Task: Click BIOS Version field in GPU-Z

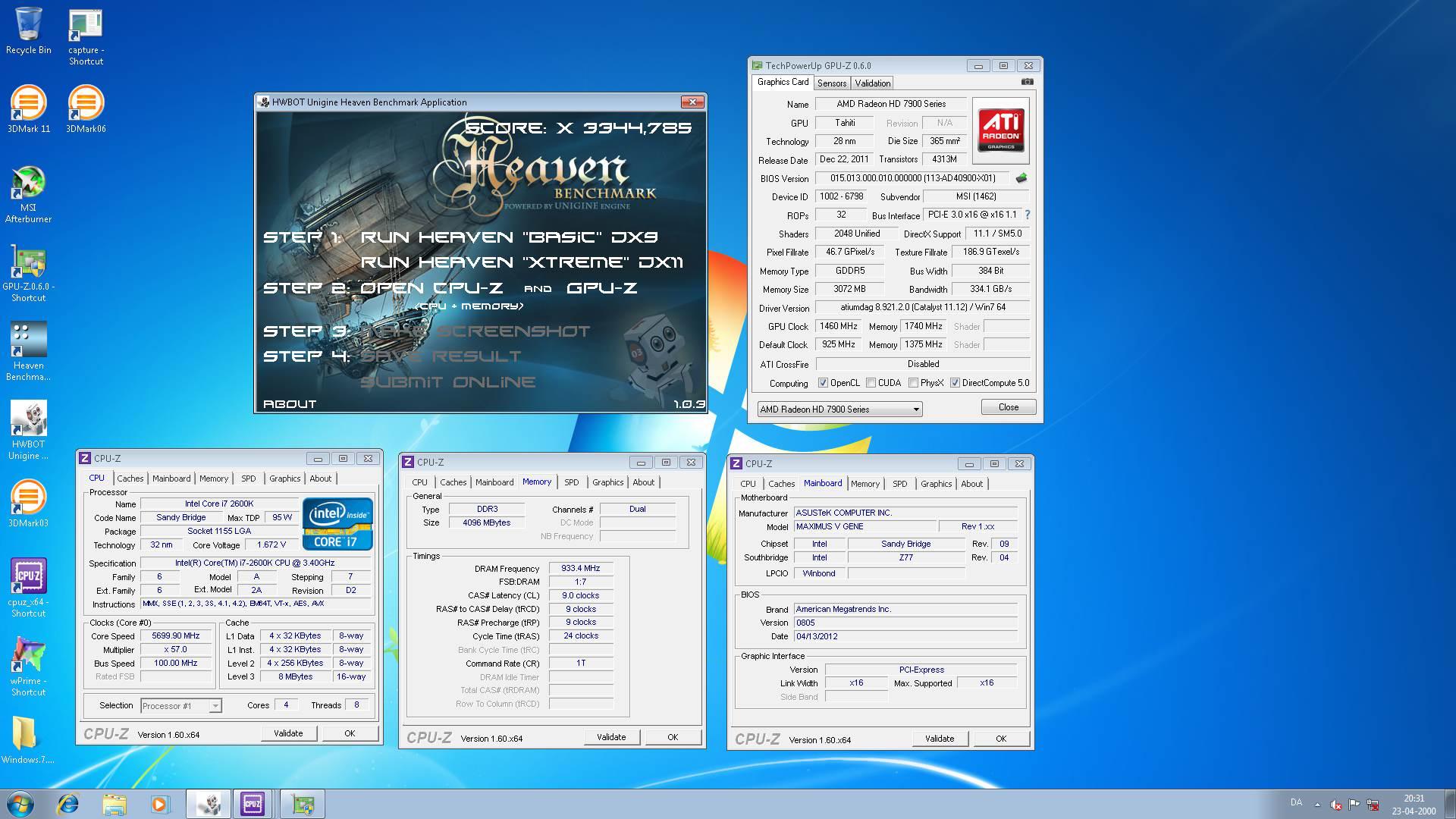Action: pos(913,178)
